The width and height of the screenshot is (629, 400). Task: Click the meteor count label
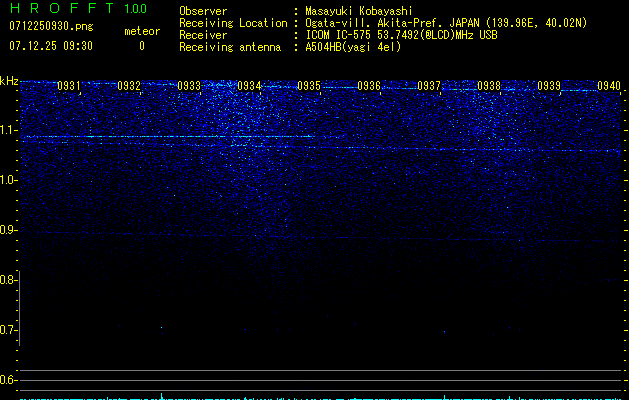pos(142,31)
